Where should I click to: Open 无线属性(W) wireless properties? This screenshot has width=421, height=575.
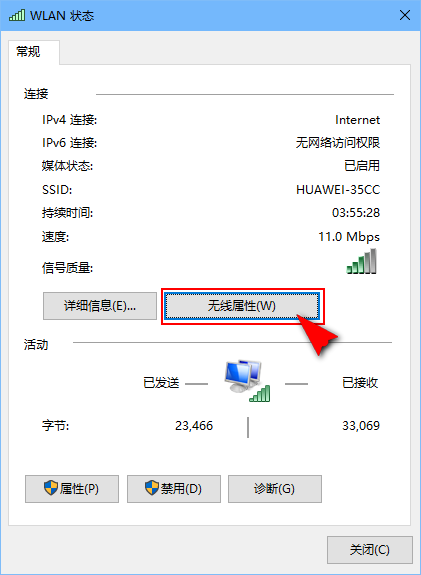(x=242, y=306)
